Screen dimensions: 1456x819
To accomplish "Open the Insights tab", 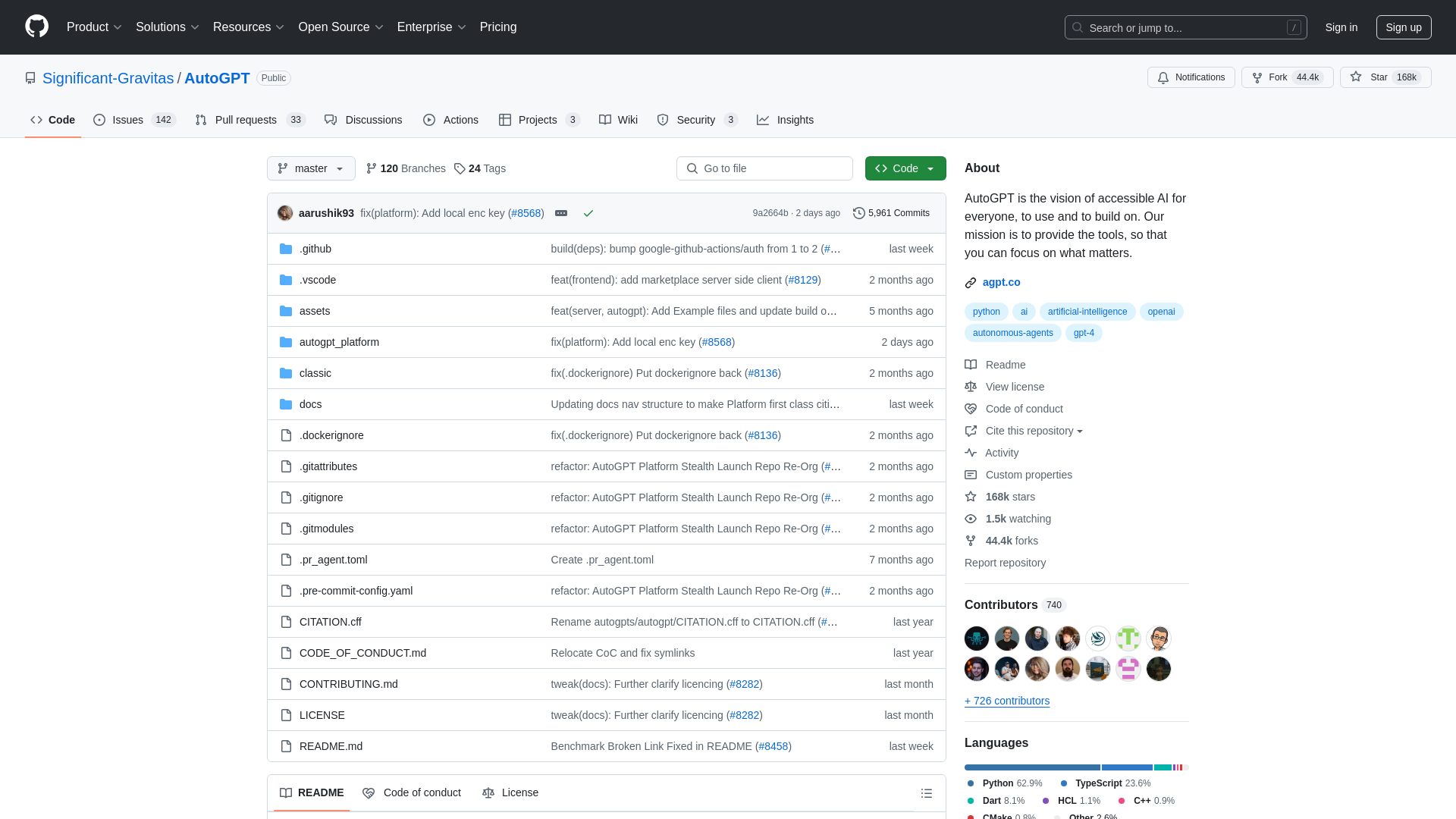I will (785, 120).
